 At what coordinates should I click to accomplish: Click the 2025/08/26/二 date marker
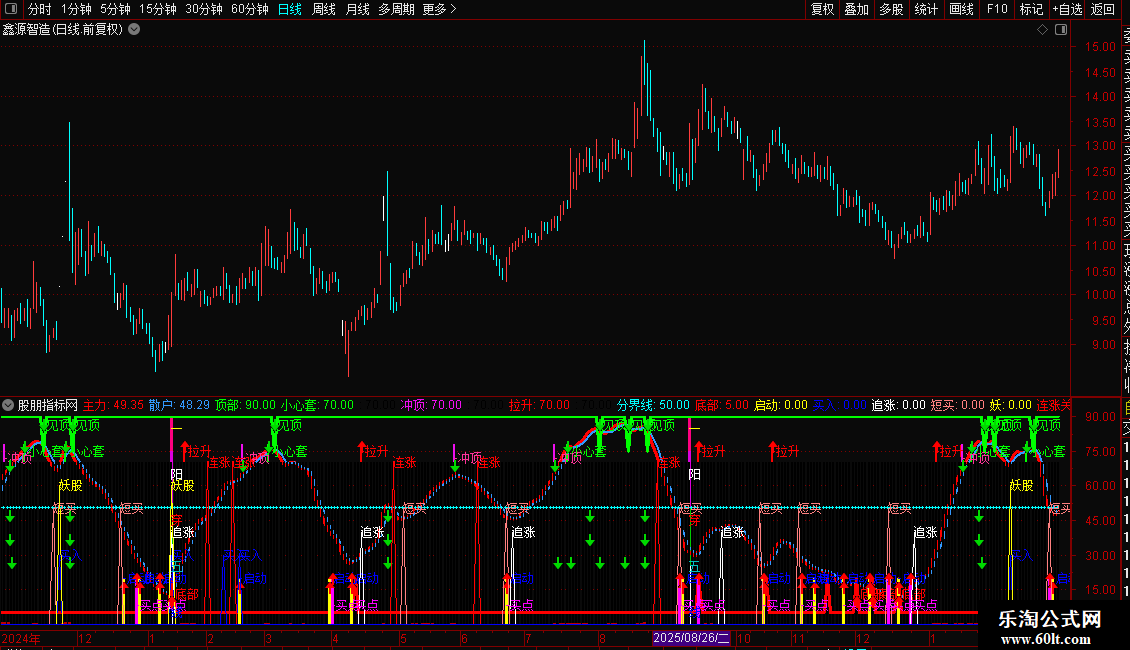pyautogui.click(x=691, y=638)
